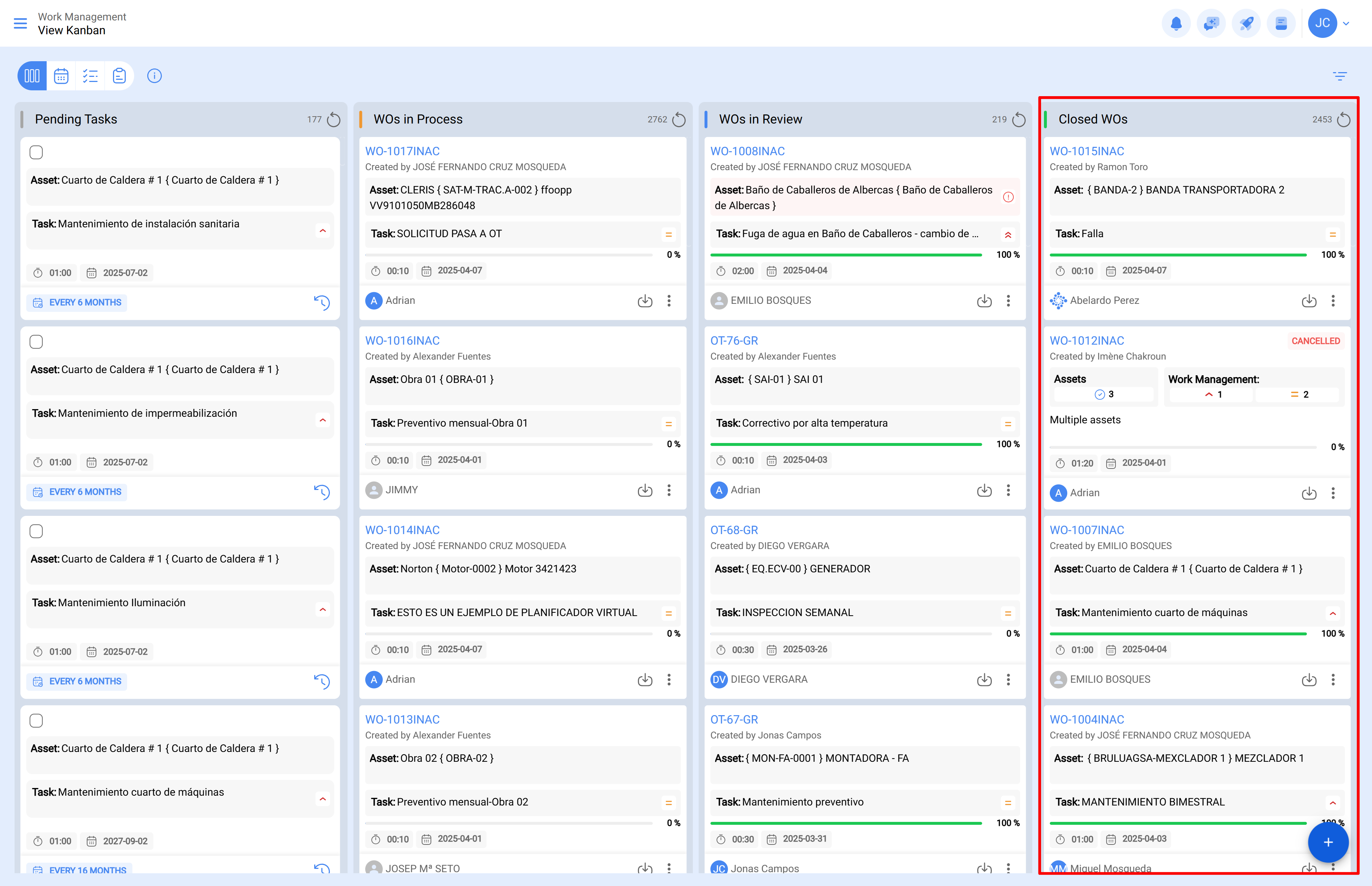
Task: Open more options for OT-76-GR
Action: [1008, 490]
